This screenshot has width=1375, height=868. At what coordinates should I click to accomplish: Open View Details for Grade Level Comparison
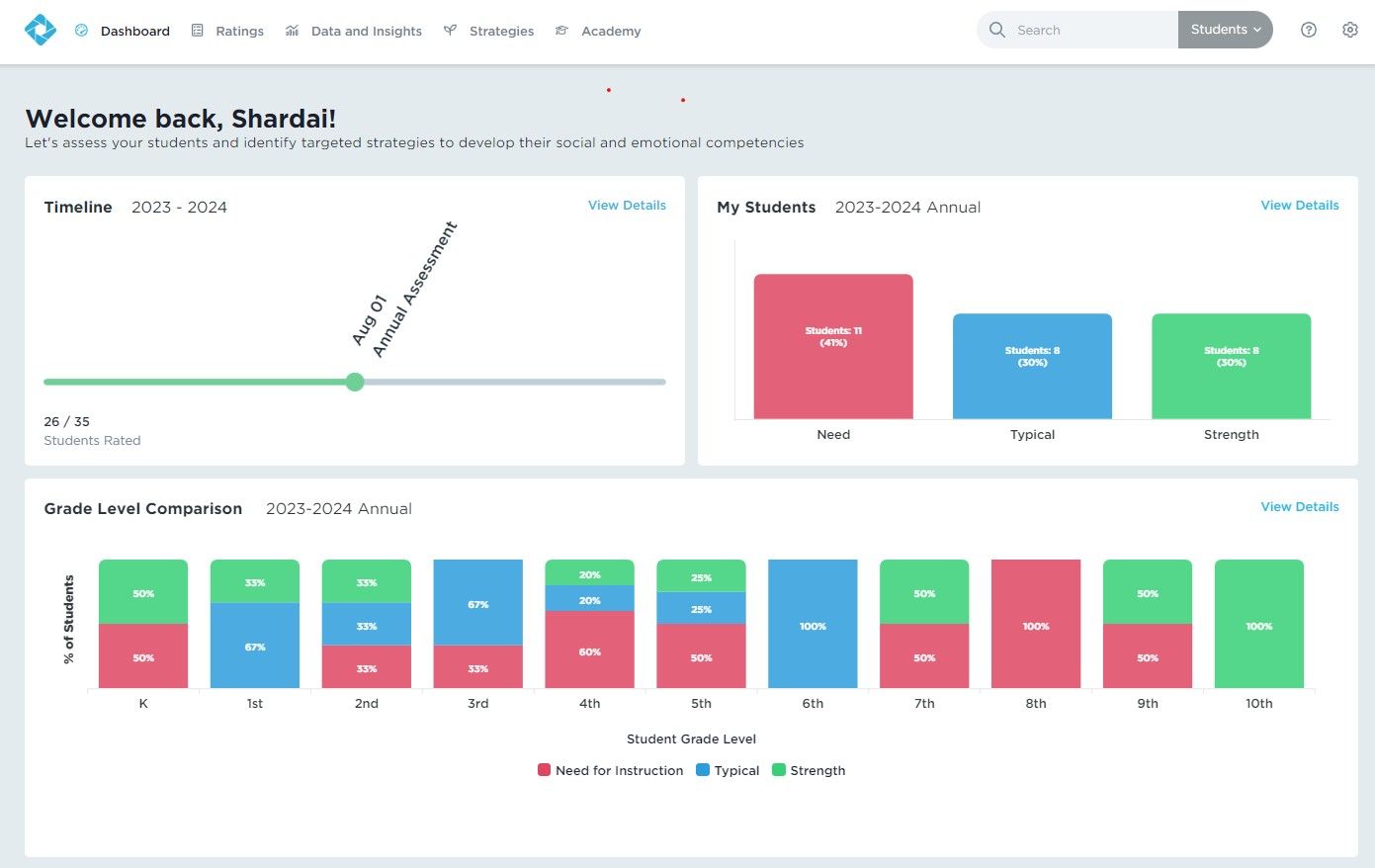click(1299, 506)
